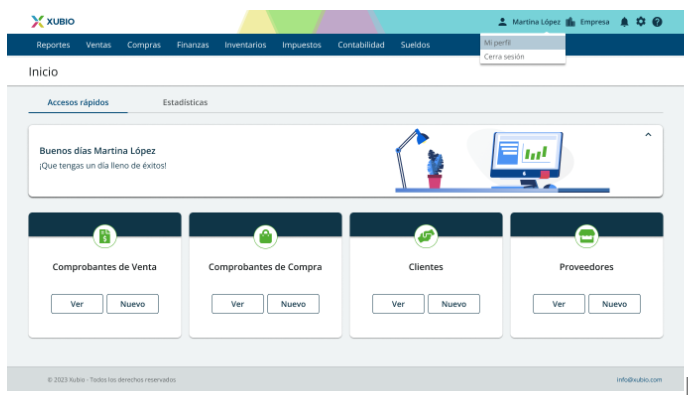
Task: Click Nuevo under Comprobantes de Venta
Action: [x=132, y=304]
